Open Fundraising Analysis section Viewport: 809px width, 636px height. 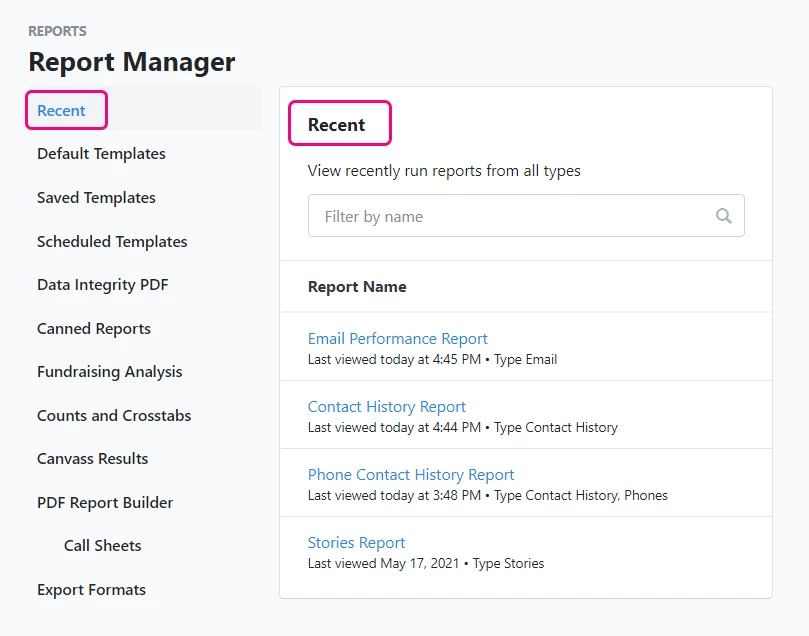[x=109, y=371]
